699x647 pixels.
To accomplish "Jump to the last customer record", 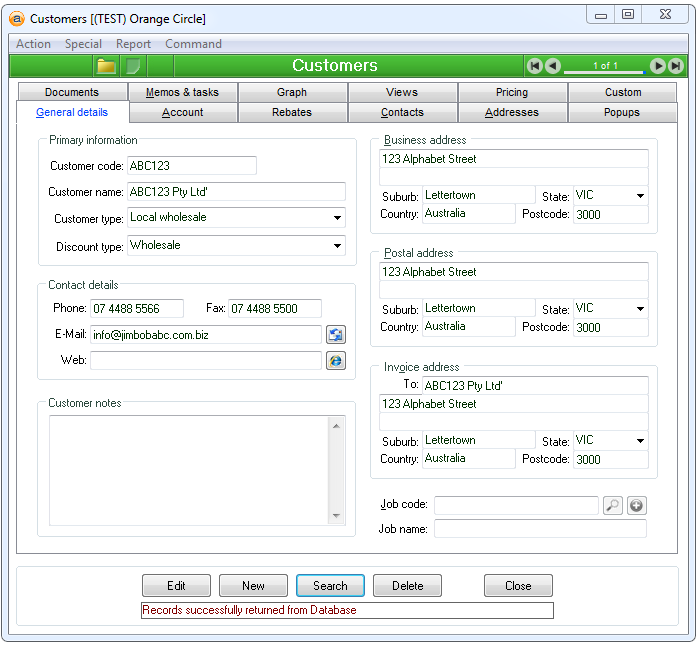I will pyautogui.click(x=675, y=66).
